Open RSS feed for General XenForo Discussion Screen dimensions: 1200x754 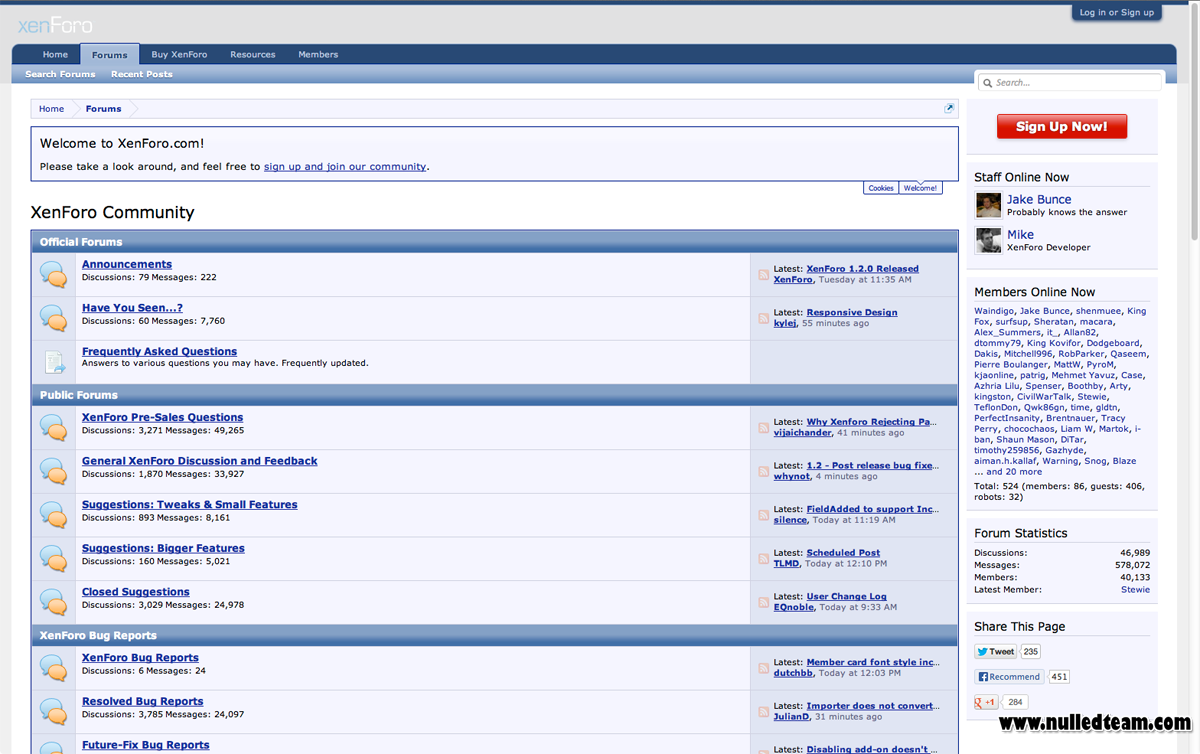[764, 472]
